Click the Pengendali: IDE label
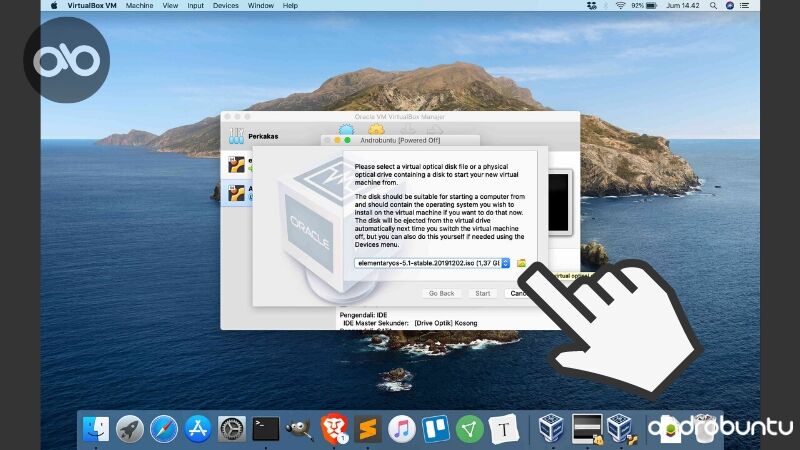This screenshot has width=800, height=450. coord(363,315)
